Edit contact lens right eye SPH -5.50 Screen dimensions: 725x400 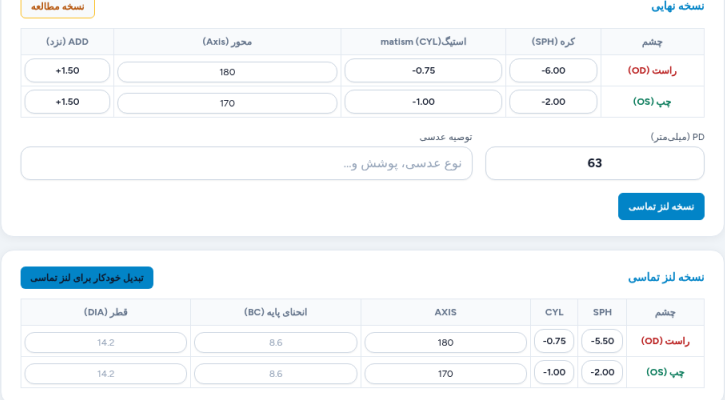[602, 341]
